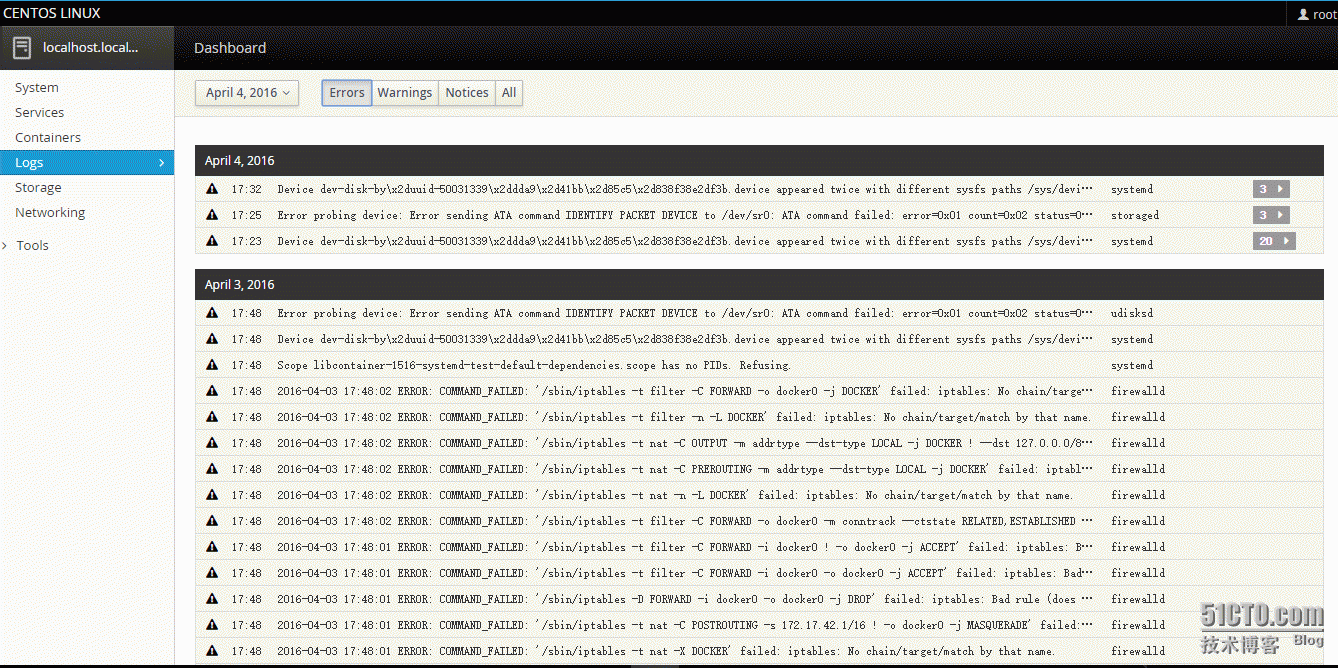The width and height of the screenshot is (1338, 668).
Task: Open Containers in the sidebar
Action: (48, 138)
